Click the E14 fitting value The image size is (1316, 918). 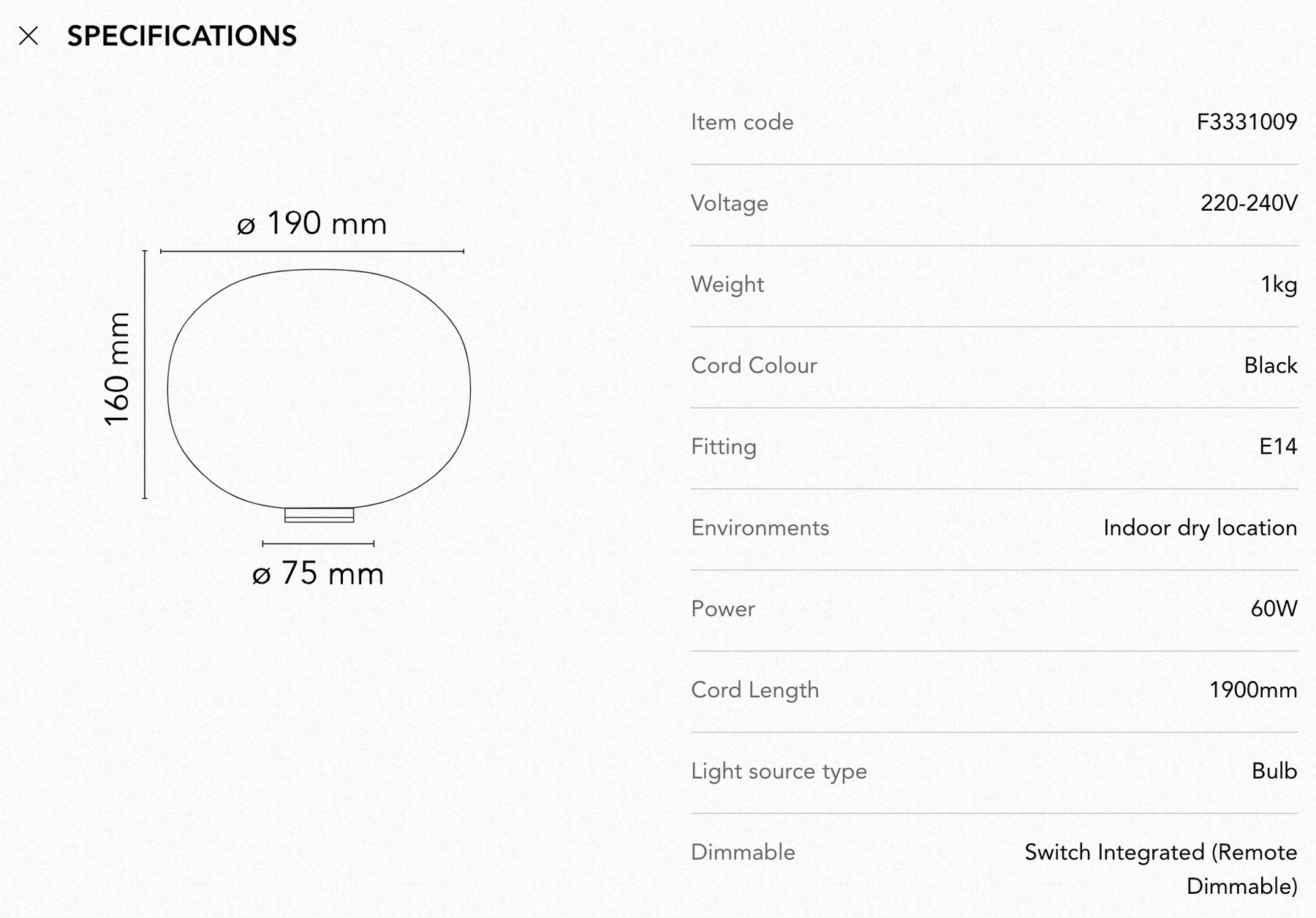pos(1278,446)
